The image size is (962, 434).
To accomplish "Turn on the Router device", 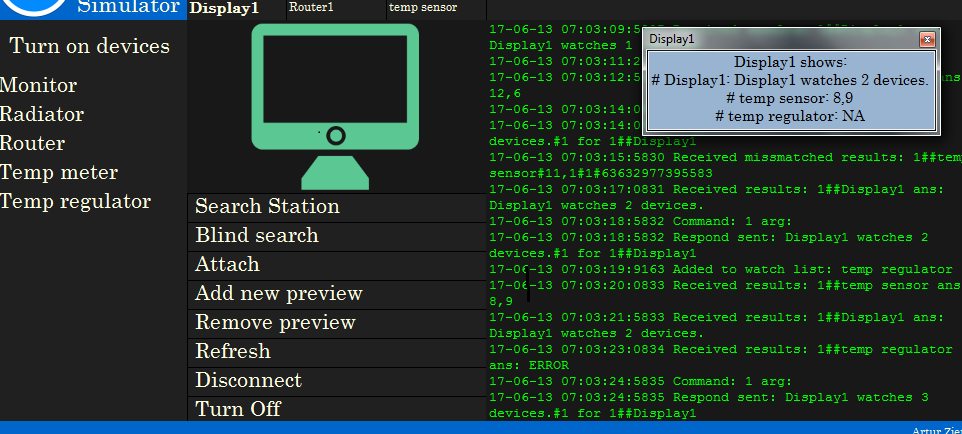I will click(x=33, y=144).
